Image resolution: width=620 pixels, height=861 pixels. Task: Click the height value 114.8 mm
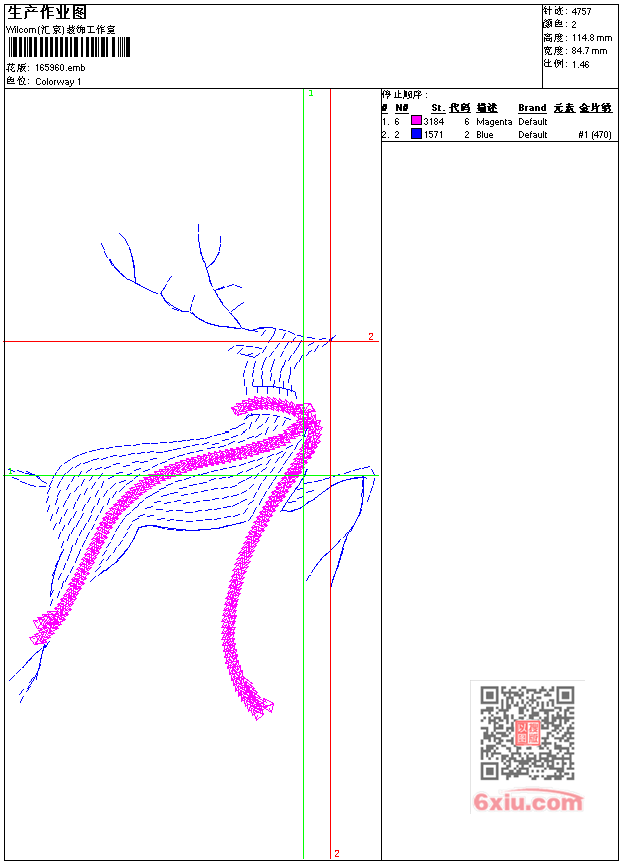coord(592,38)
